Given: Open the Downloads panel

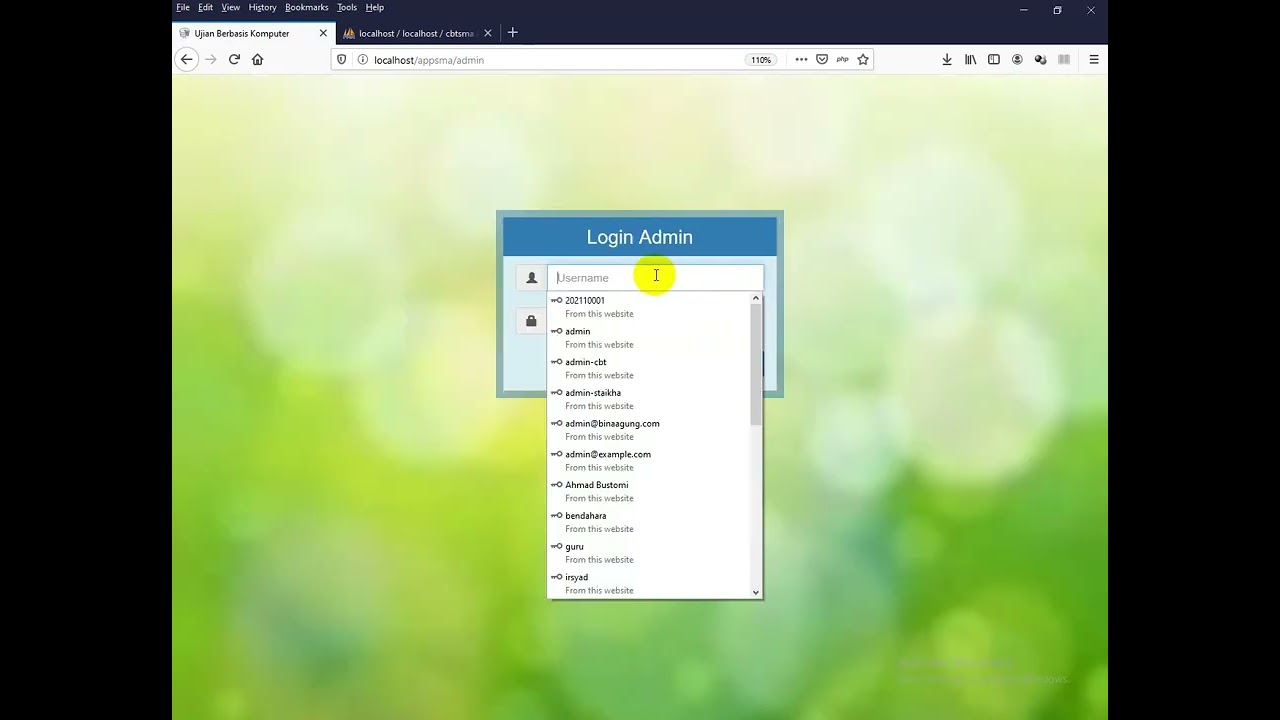Looking at the screenshot, I should pyautogui.click(x=947, y=60).
